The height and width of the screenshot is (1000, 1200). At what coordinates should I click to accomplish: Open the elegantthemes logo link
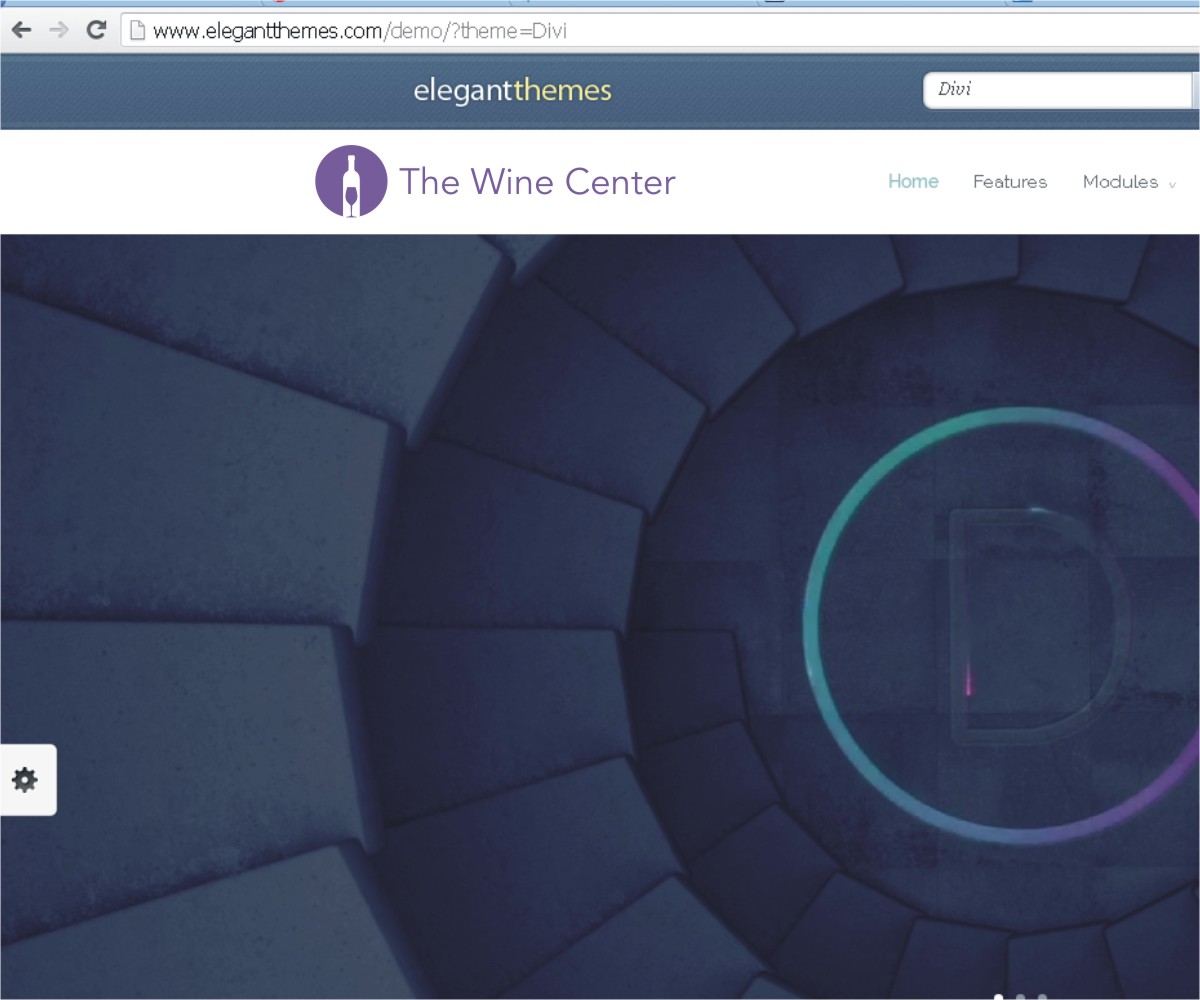point(512,91)
